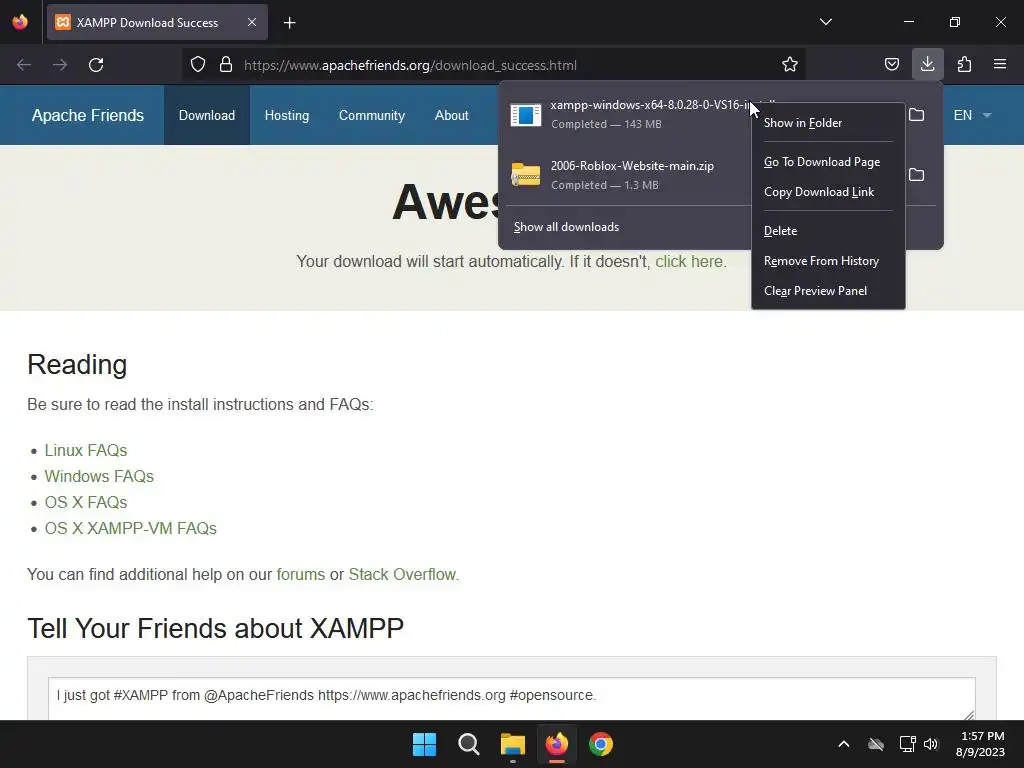This screenshot has width=1024, height=768.
Task: Open the network tray icon
Action: coord(907,744)
